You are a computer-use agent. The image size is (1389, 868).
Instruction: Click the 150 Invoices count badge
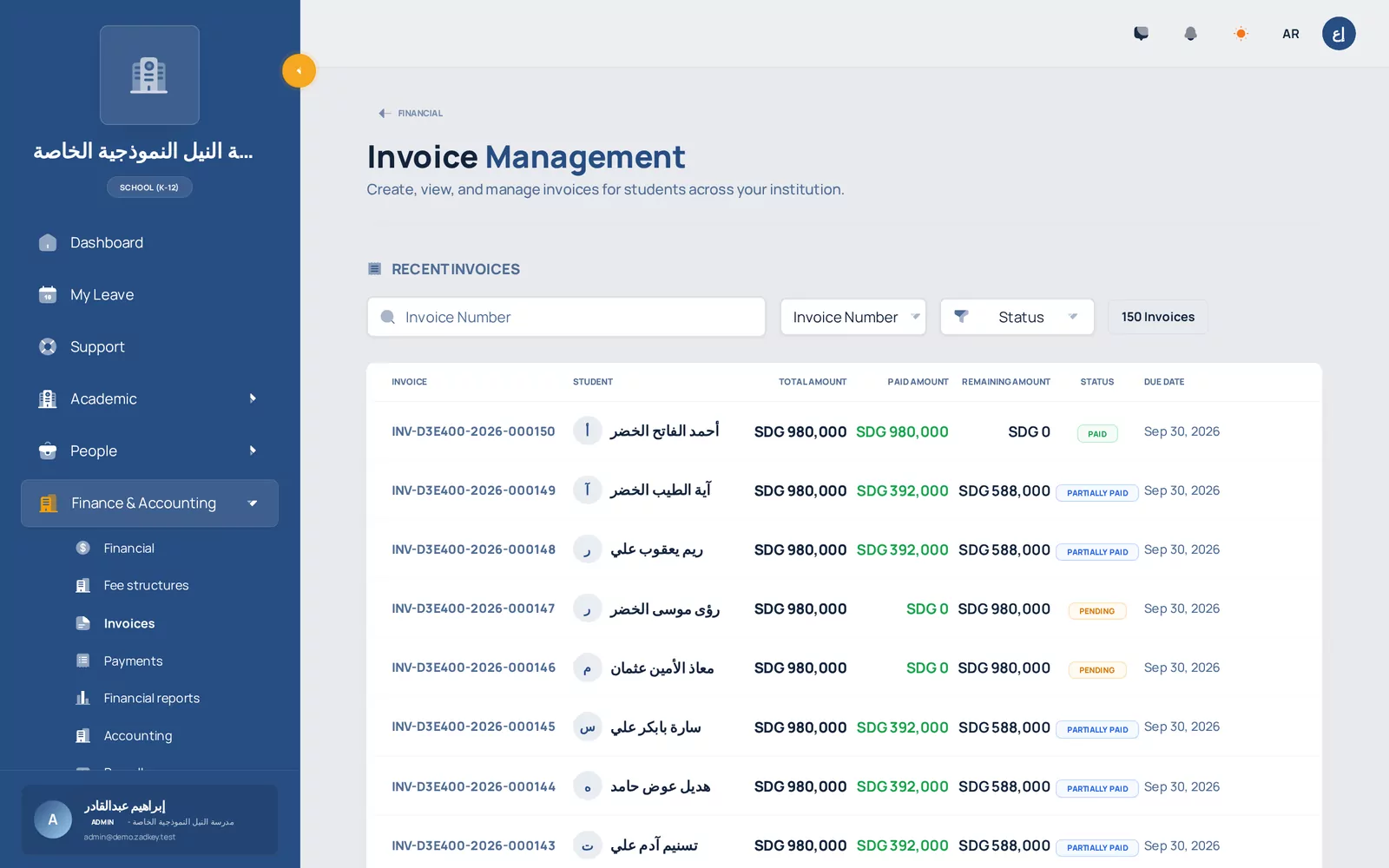[x=1158, y=317]
